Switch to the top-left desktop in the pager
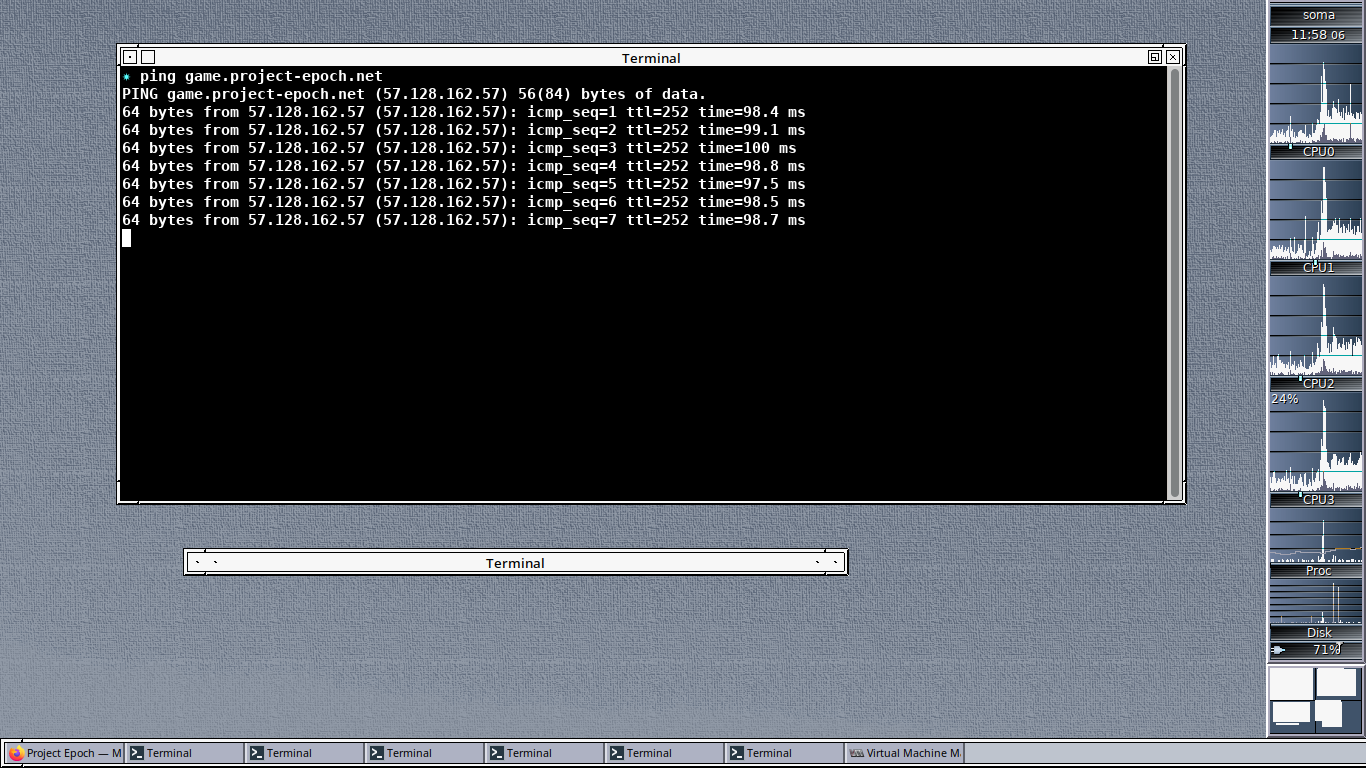 [1292, 683]
